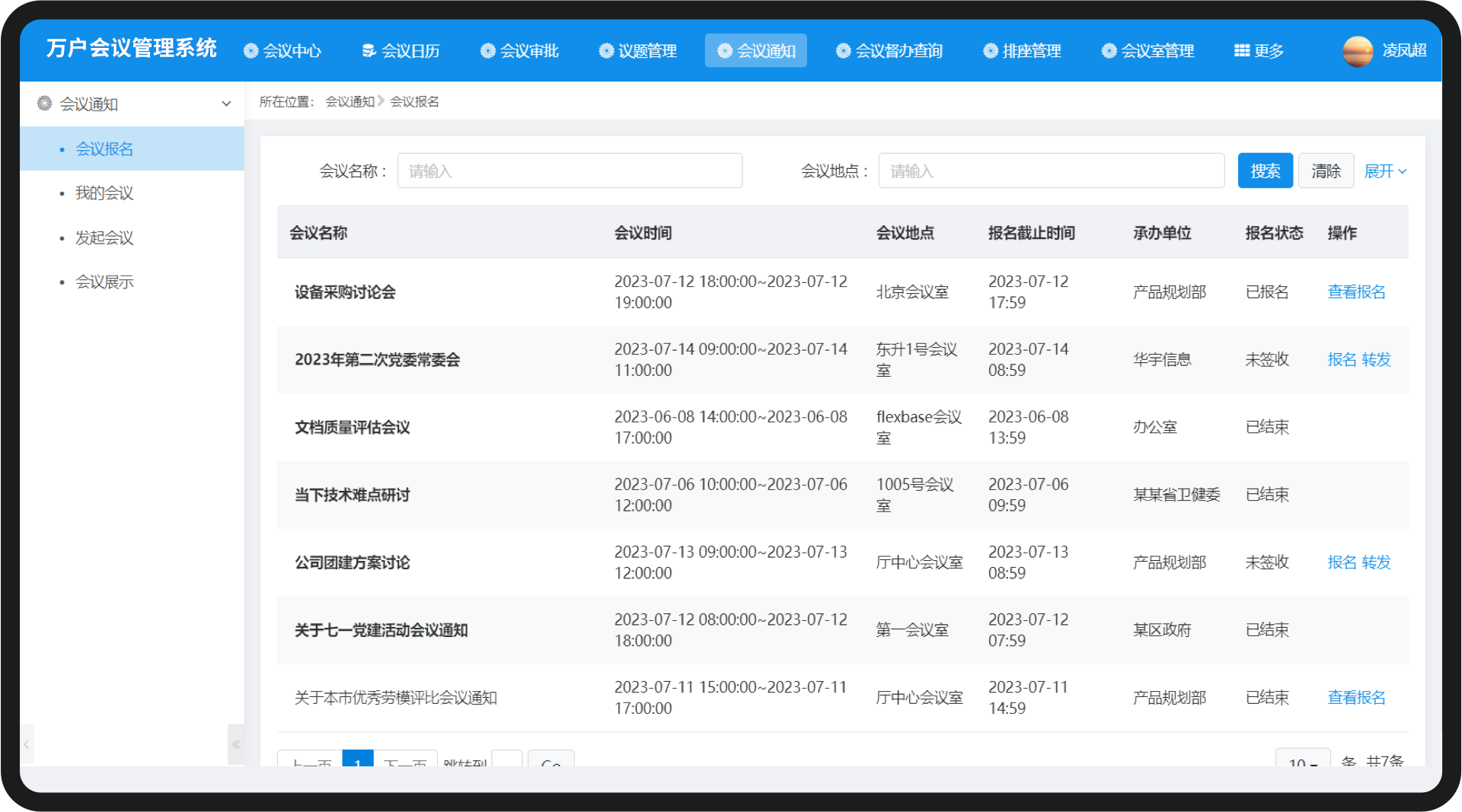Click the 当下技术难点研讨 meeting name

point(352,495)
